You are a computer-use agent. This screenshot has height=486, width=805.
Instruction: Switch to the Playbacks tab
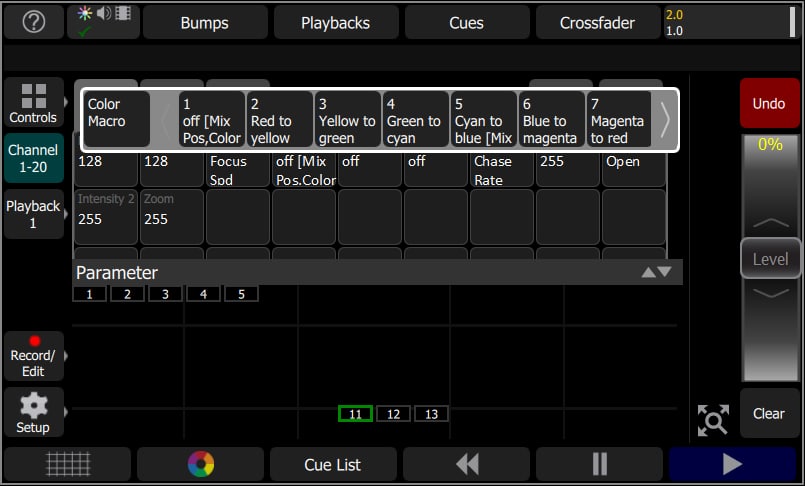[335, 23]
